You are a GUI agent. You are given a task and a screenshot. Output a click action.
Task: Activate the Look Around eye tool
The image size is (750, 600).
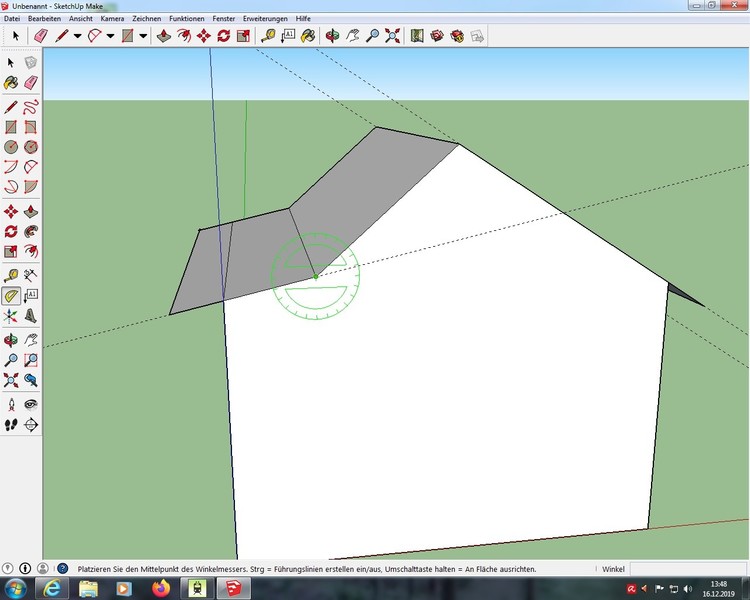tap(31, 405)
